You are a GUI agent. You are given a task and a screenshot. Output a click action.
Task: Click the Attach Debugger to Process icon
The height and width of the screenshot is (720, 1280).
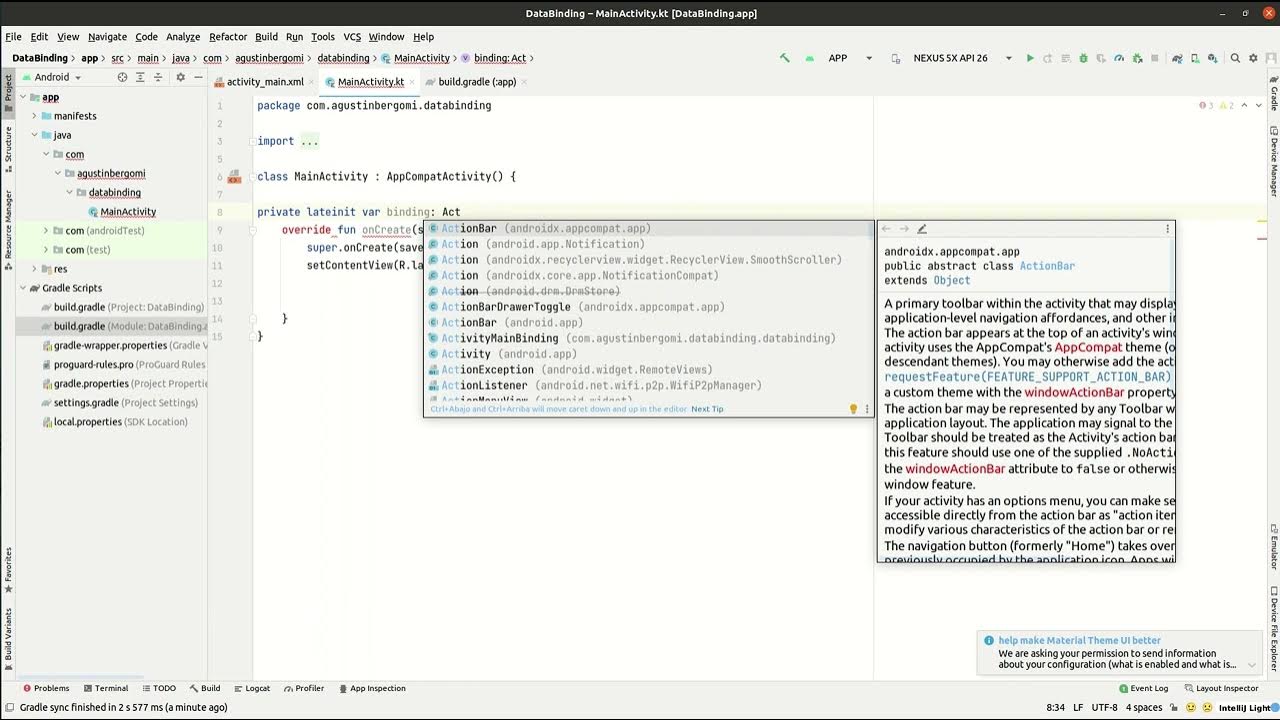tap(1137, 58)
